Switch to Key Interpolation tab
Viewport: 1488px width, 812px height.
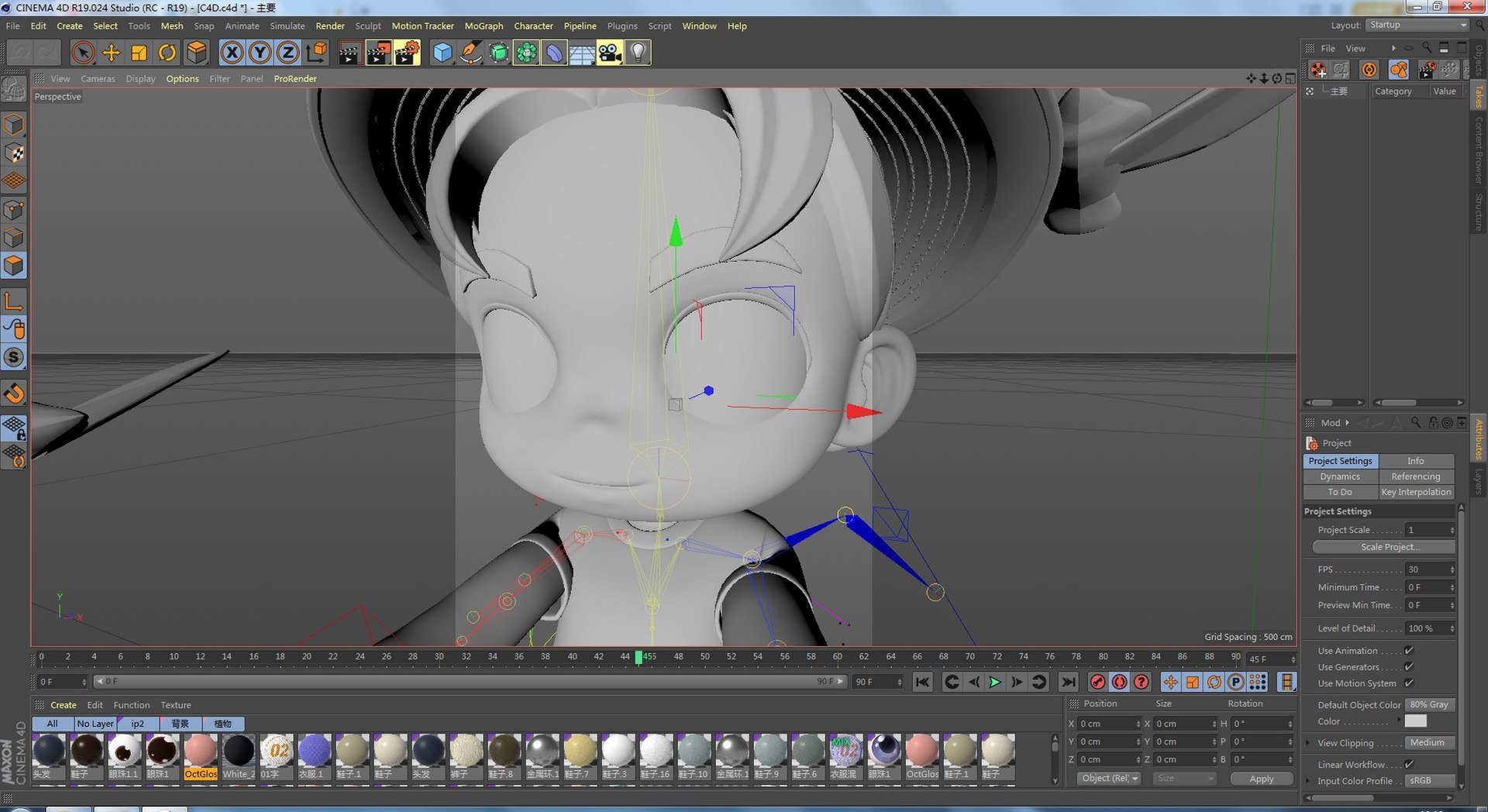[1416, 492]
